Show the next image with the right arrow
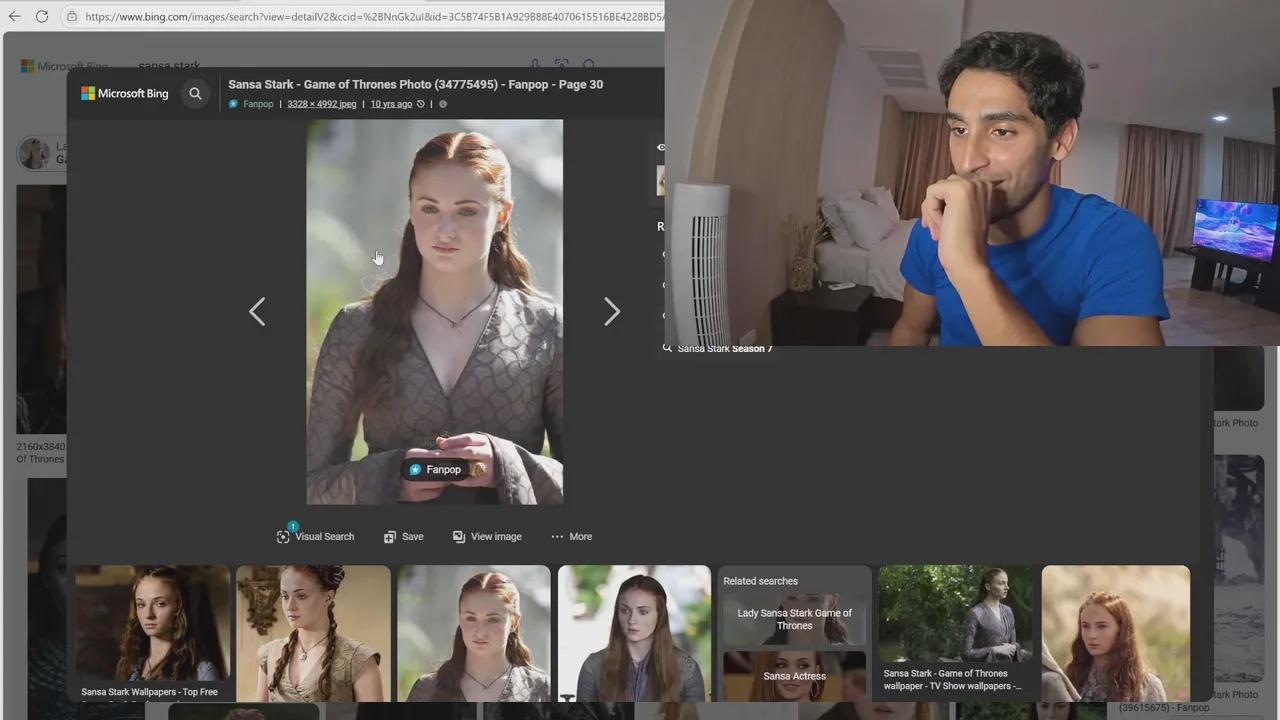The width and height of the screenshot is (1280, 720). 611,312
